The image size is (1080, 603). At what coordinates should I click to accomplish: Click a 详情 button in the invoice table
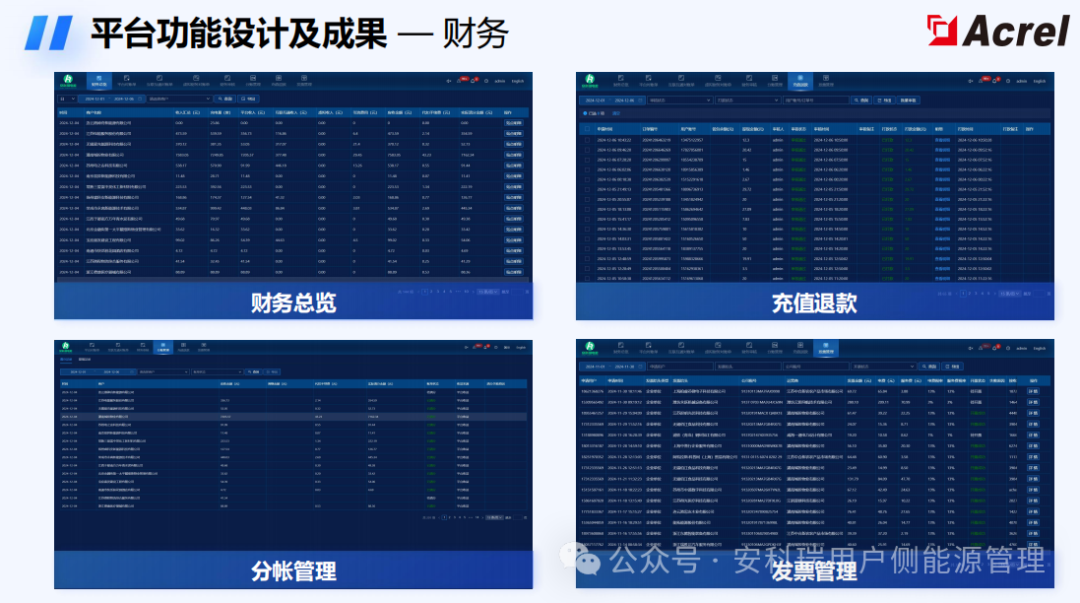(1031, 390)
